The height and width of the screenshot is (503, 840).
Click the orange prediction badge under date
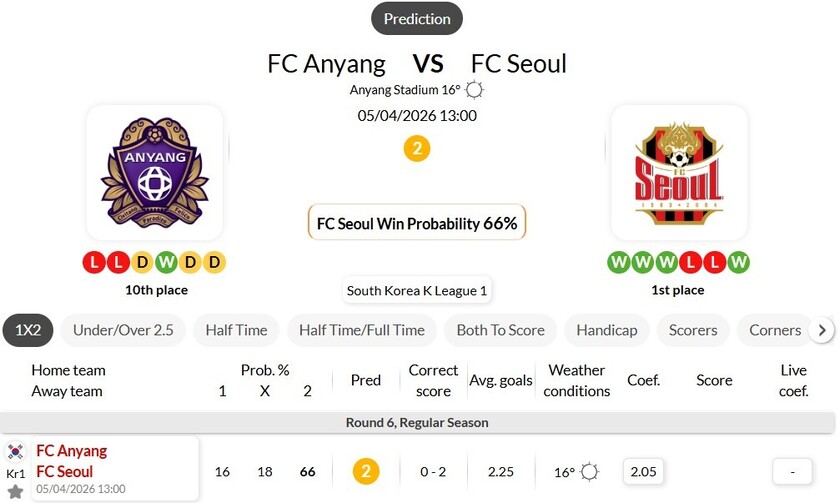417,149
